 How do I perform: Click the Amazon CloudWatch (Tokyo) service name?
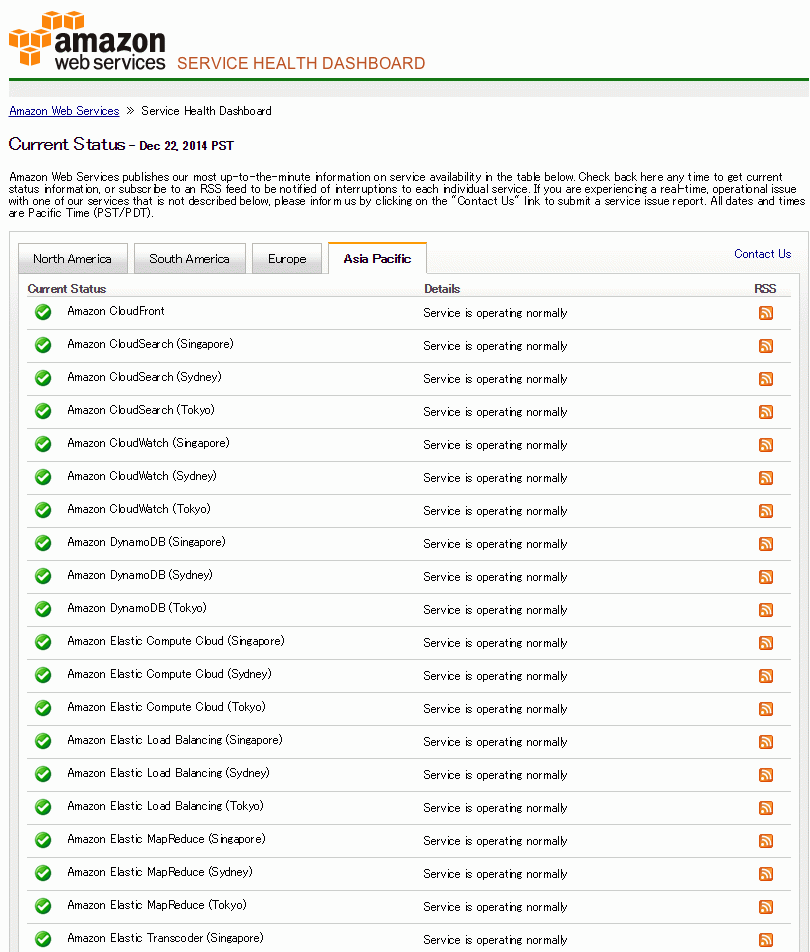pos(138,509)
